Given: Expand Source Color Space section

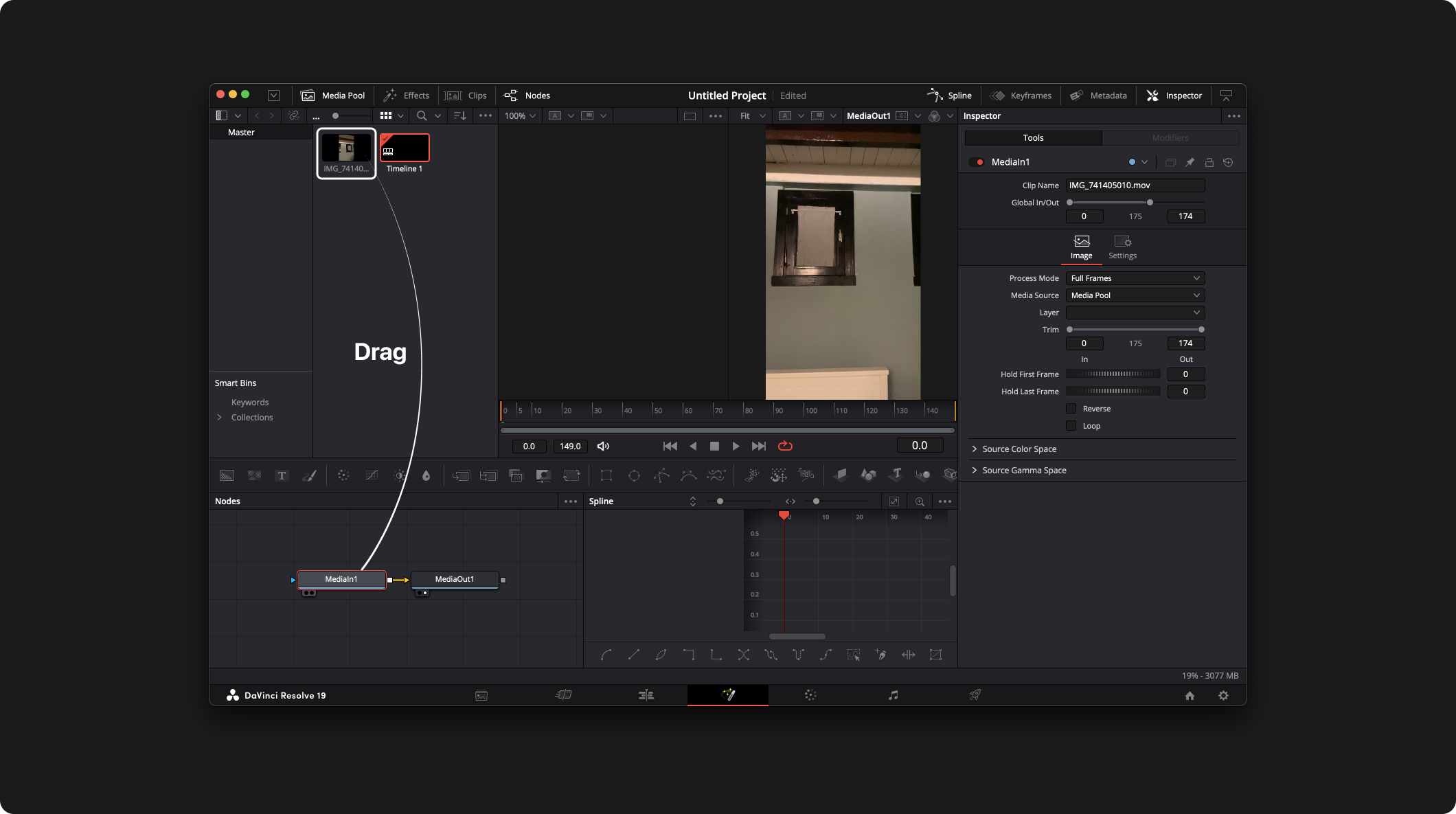Looking at the screenshot, I should (x=1019, y=449).
